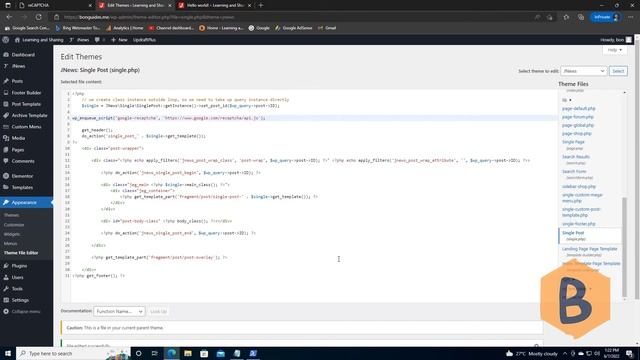
Task: Open the Templates sidebar menu
Action: (22, 187)
